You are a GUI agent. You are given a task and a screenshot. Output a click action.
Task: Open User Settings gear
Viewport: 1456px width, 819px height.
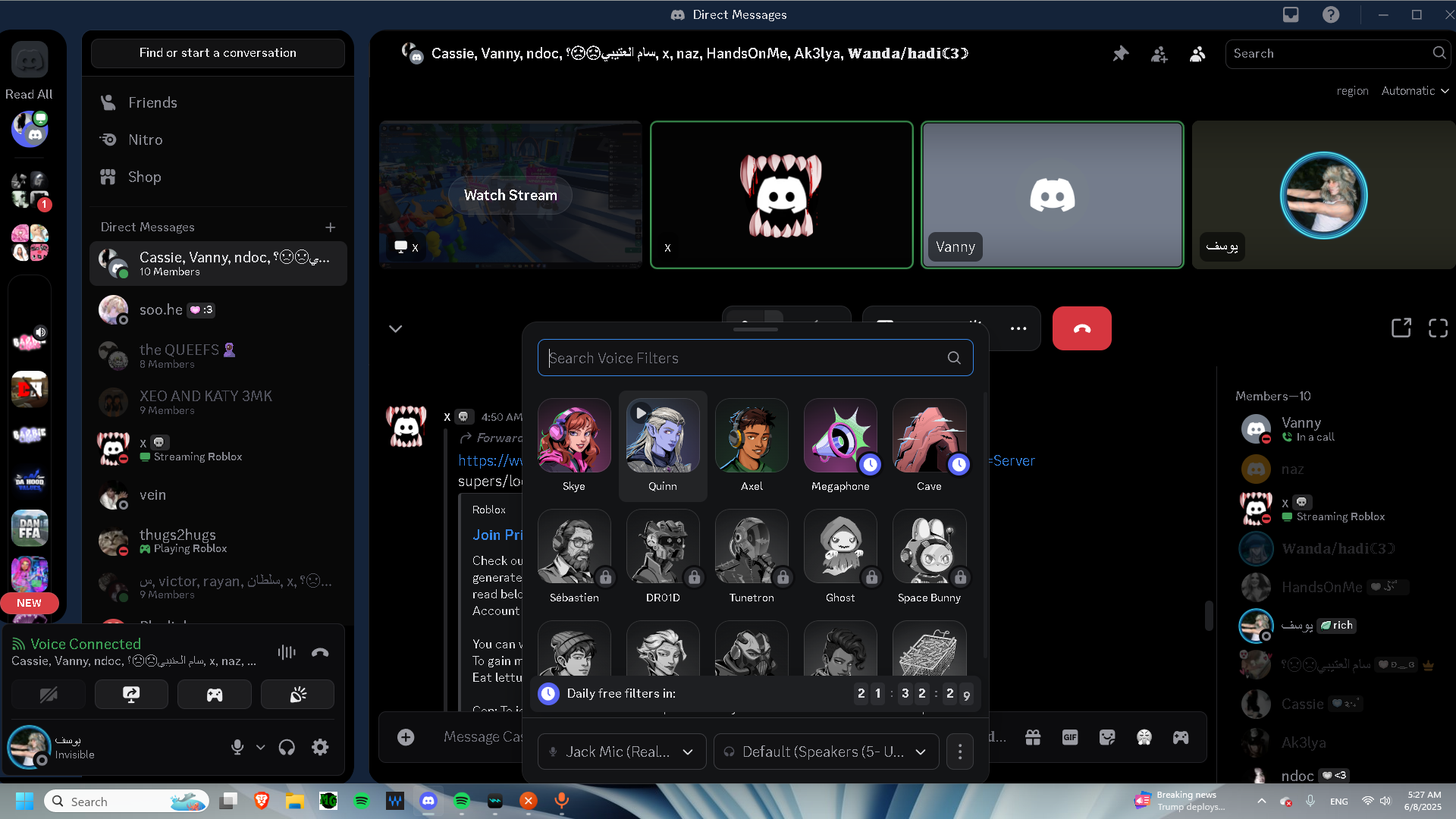[x=320, y=747]
